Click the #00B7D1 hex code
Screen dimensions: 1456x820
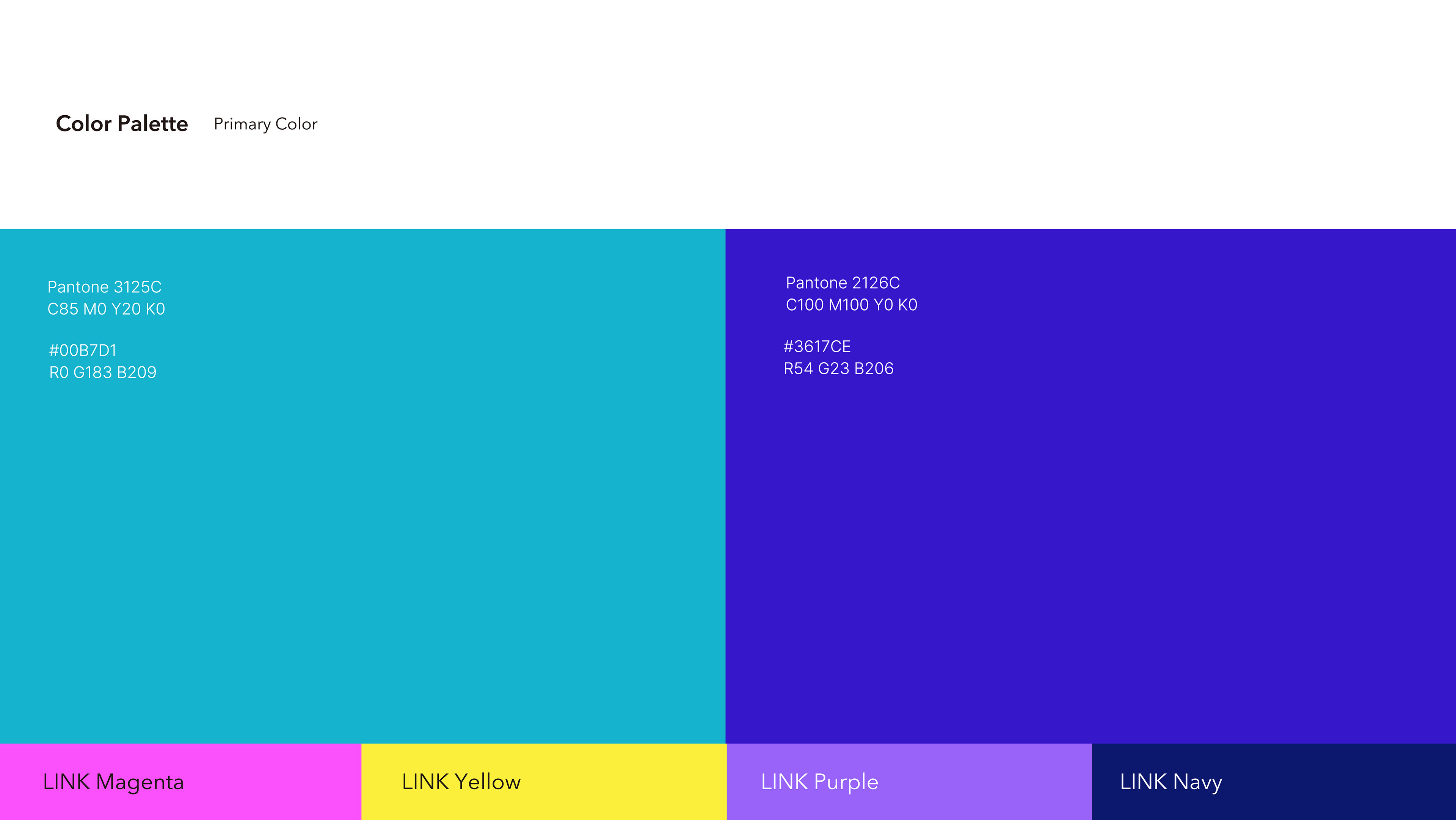[x=83, y=350]
